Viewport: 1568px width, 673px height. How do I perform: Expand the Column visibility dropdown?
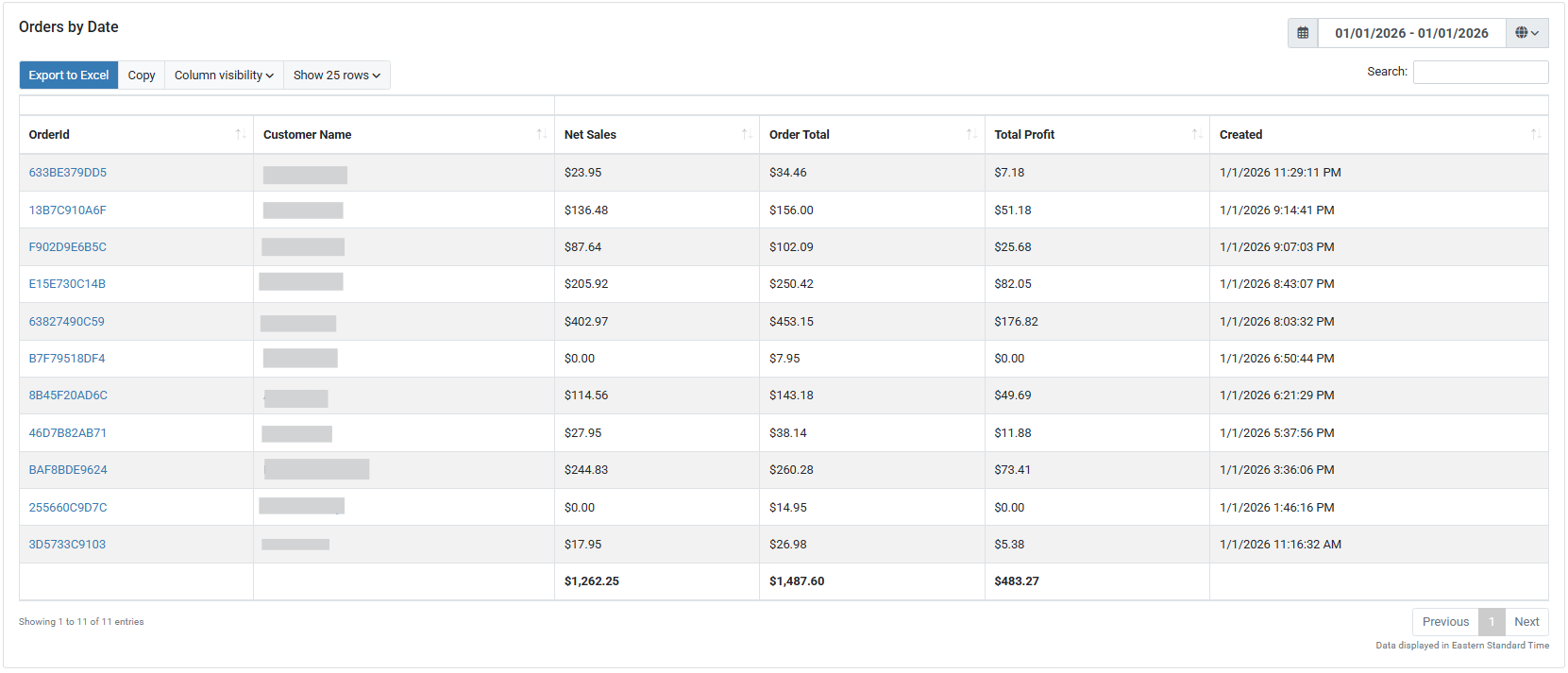click(x=224, y=76)
